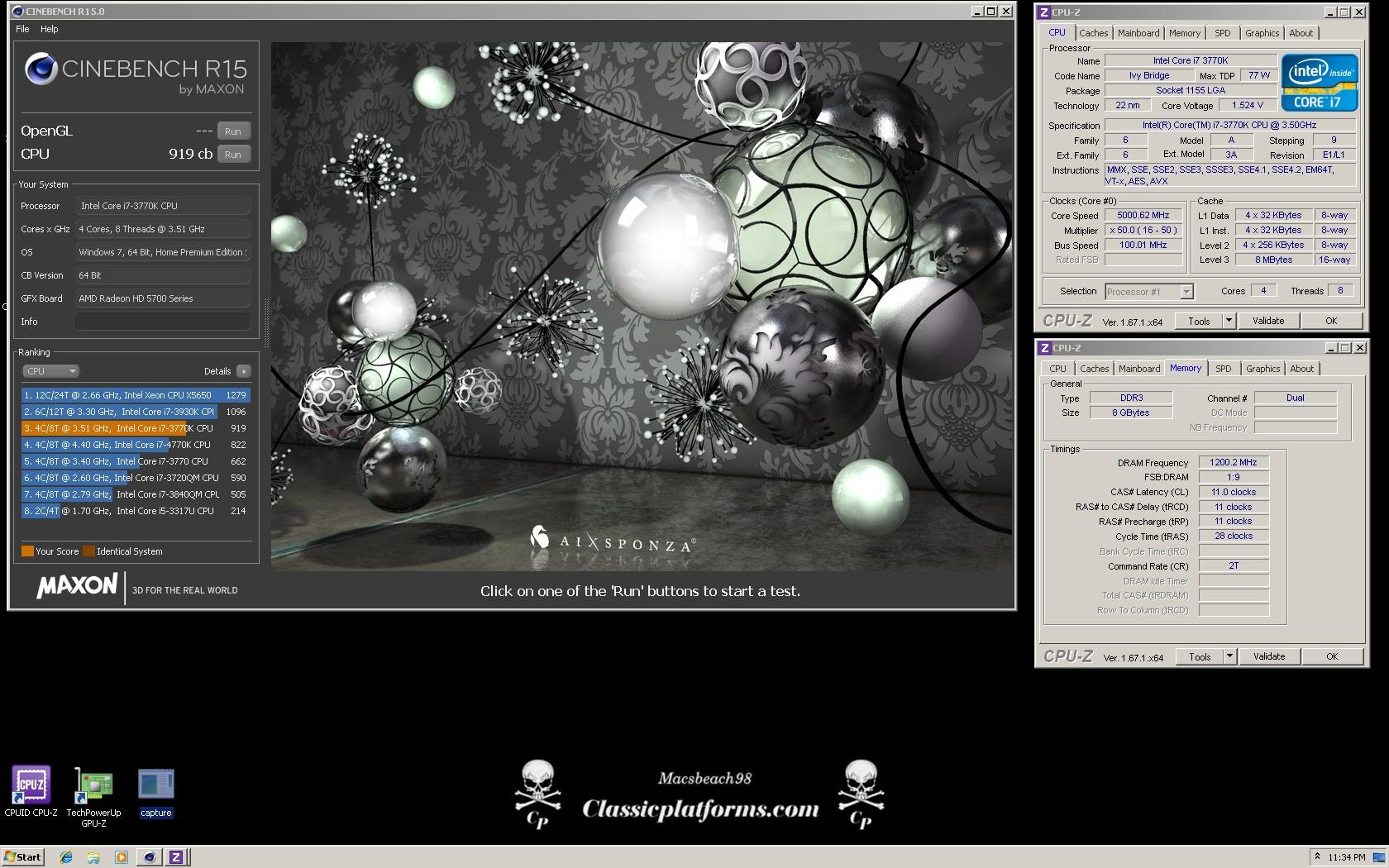Open About tab in bottom CPU-Z window

1301,369
